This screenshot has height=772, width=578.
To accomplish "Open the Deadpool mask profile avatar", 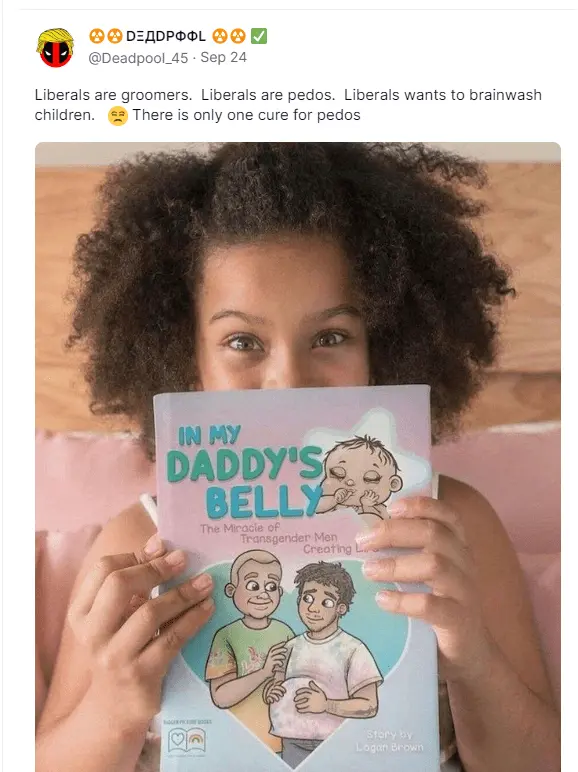I will (x=55, y=48).
